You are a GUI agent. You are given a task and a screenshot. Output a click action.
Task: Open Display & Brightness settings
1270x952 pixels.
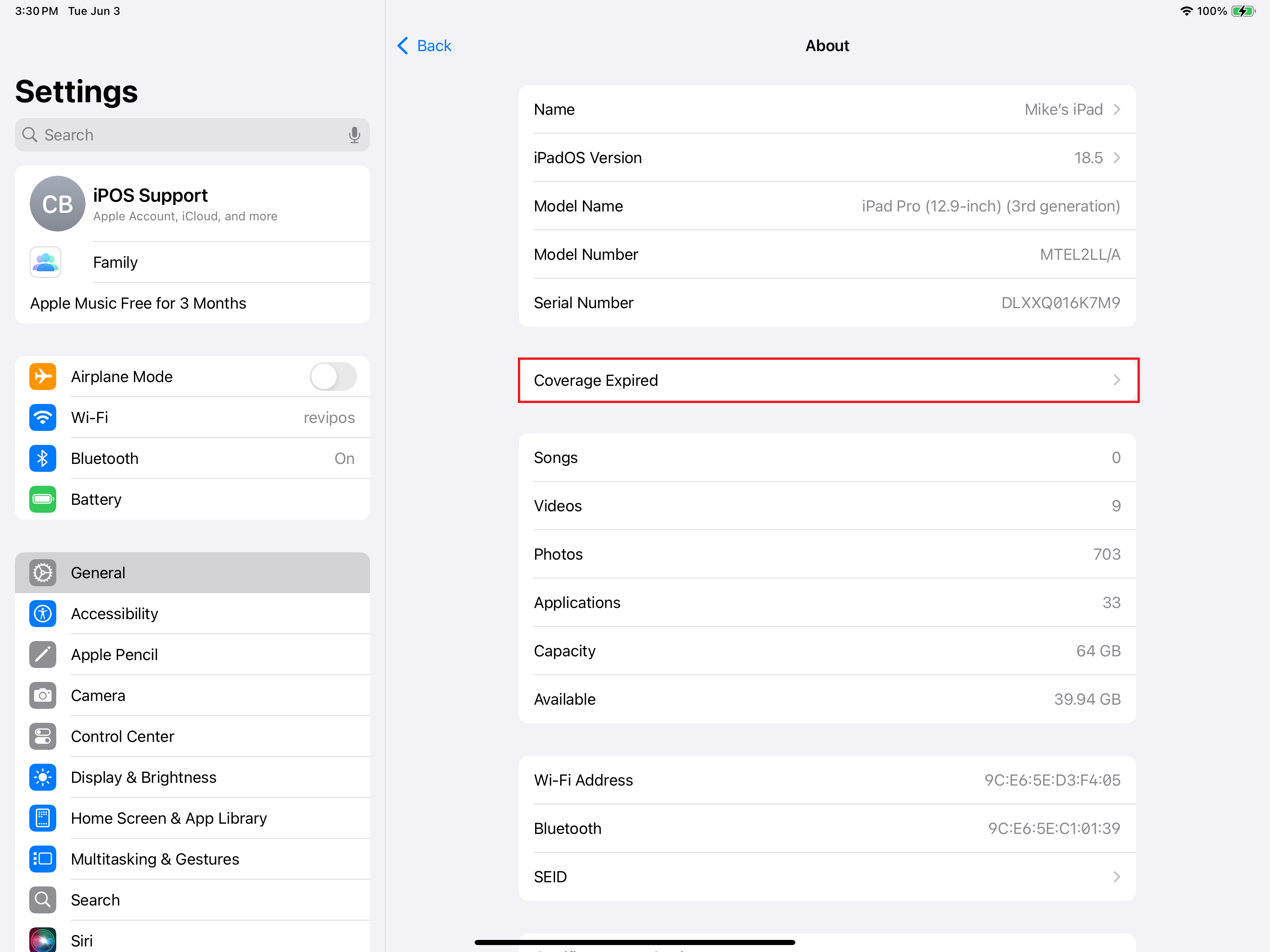point(192,777)
